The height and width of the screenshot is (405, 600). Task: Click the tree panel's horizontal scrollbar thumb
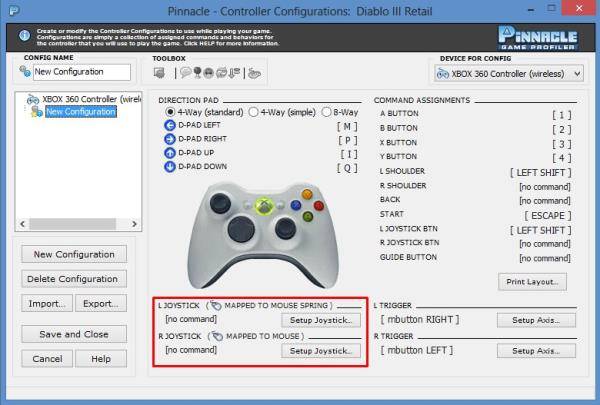click(x=73, y=224)
